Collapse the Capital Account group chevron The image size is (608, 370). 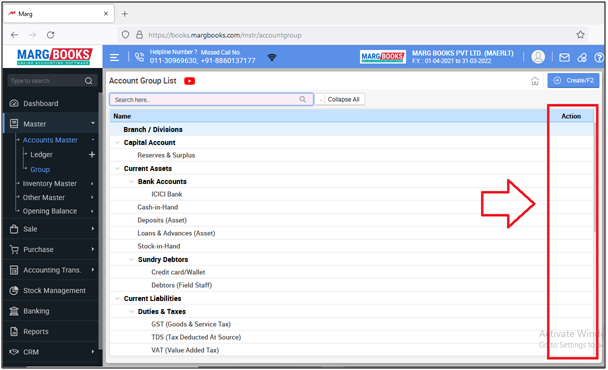tap(117, 142)
